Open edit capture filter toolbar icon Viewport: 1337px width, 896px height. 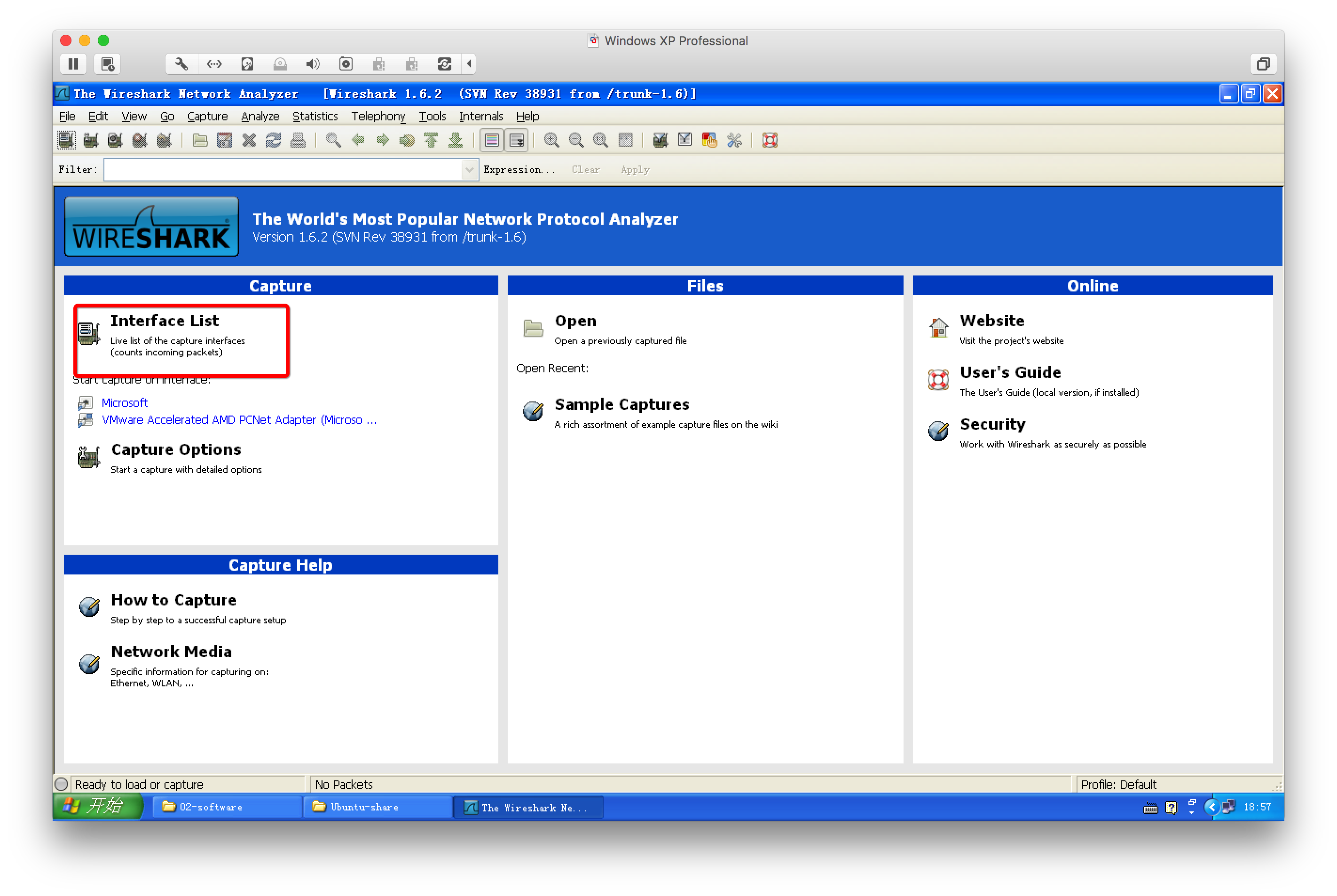click(x=660, y=140)
